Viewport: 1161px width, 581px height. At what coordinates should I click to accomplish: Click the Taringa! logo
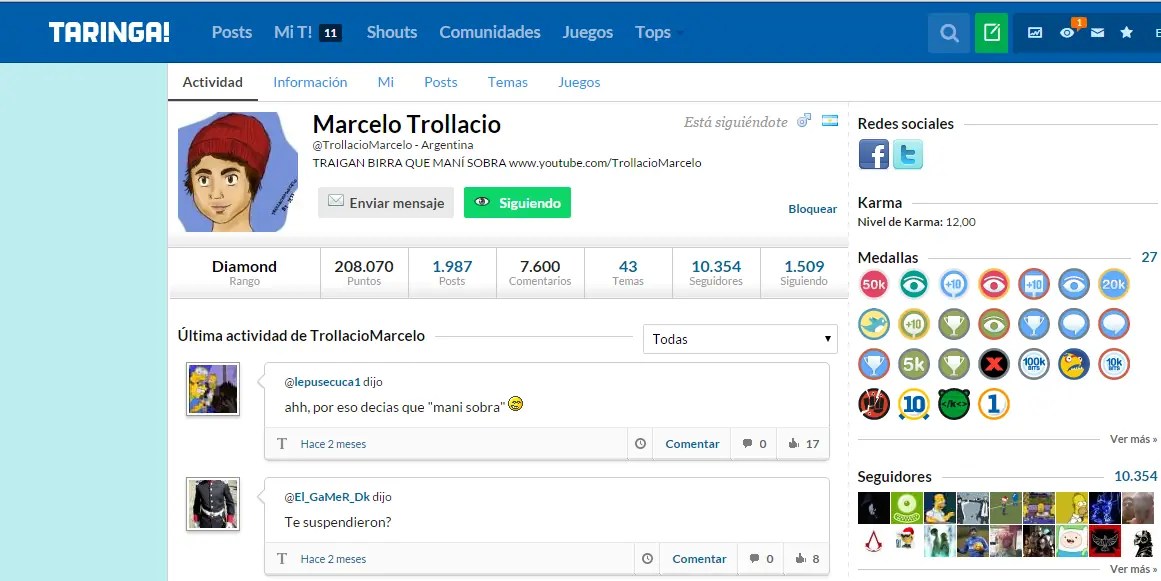coord(110,32)
